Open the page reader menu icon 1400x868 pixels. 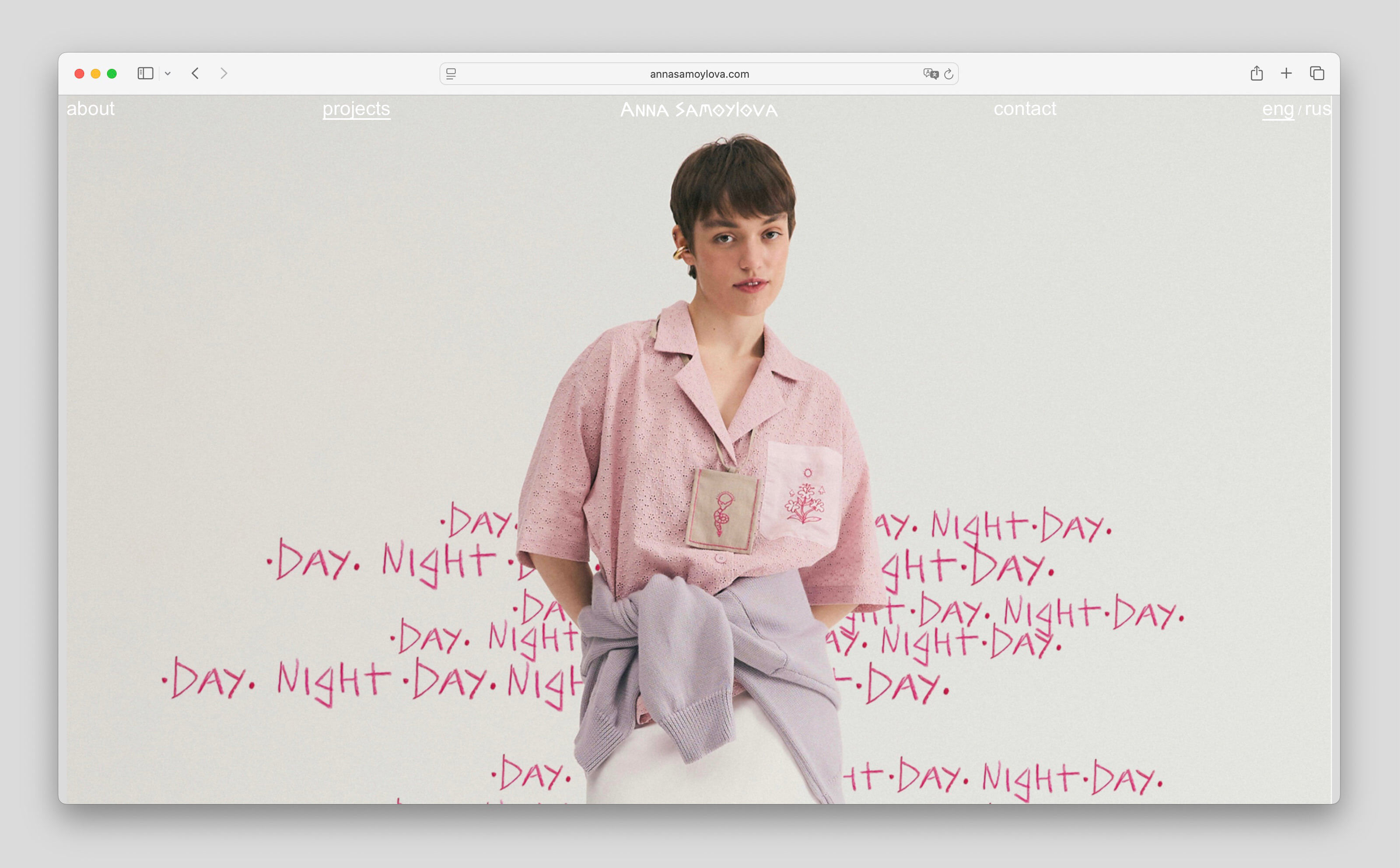point(451,74)
